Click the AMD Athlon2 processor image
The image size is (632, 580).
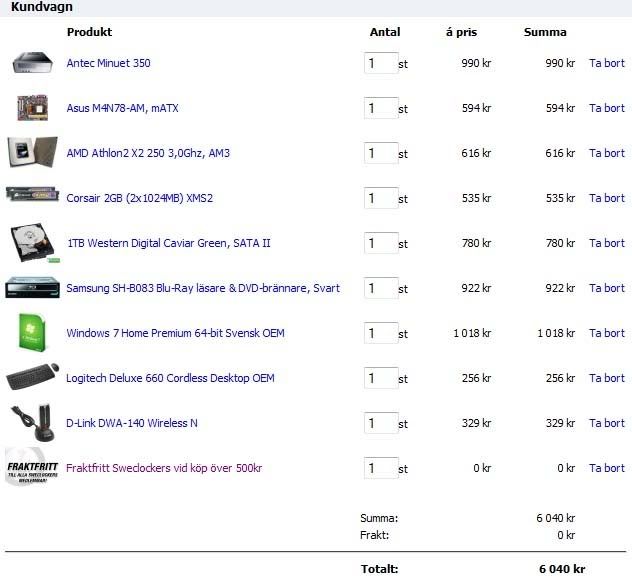tap(29, 152)
